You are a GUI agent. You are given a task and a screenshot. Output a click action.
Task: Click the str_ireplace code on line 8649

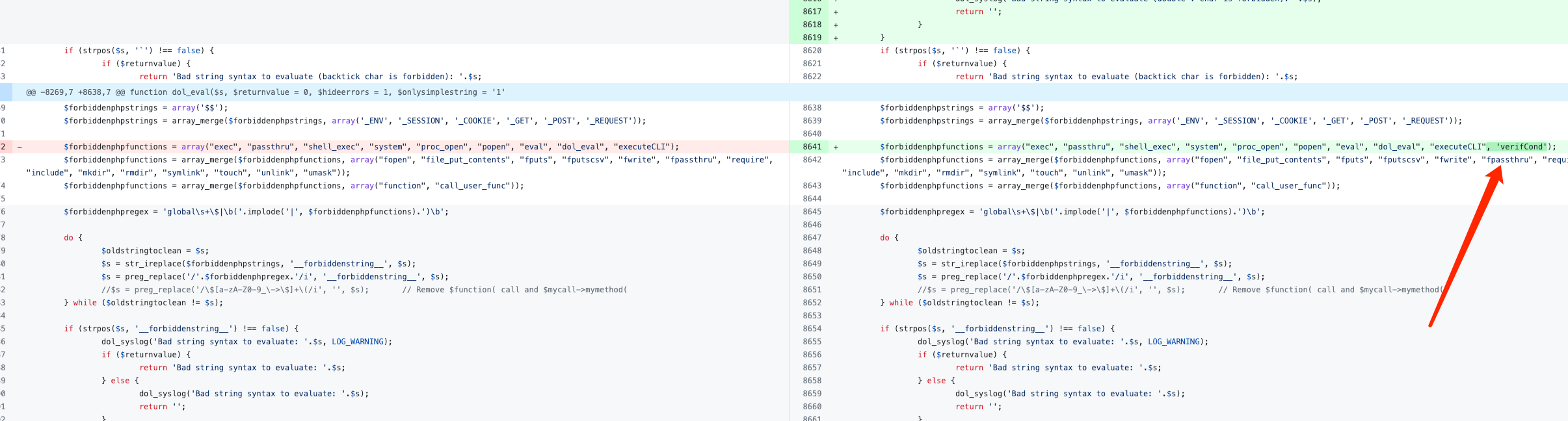point(1075,264)
